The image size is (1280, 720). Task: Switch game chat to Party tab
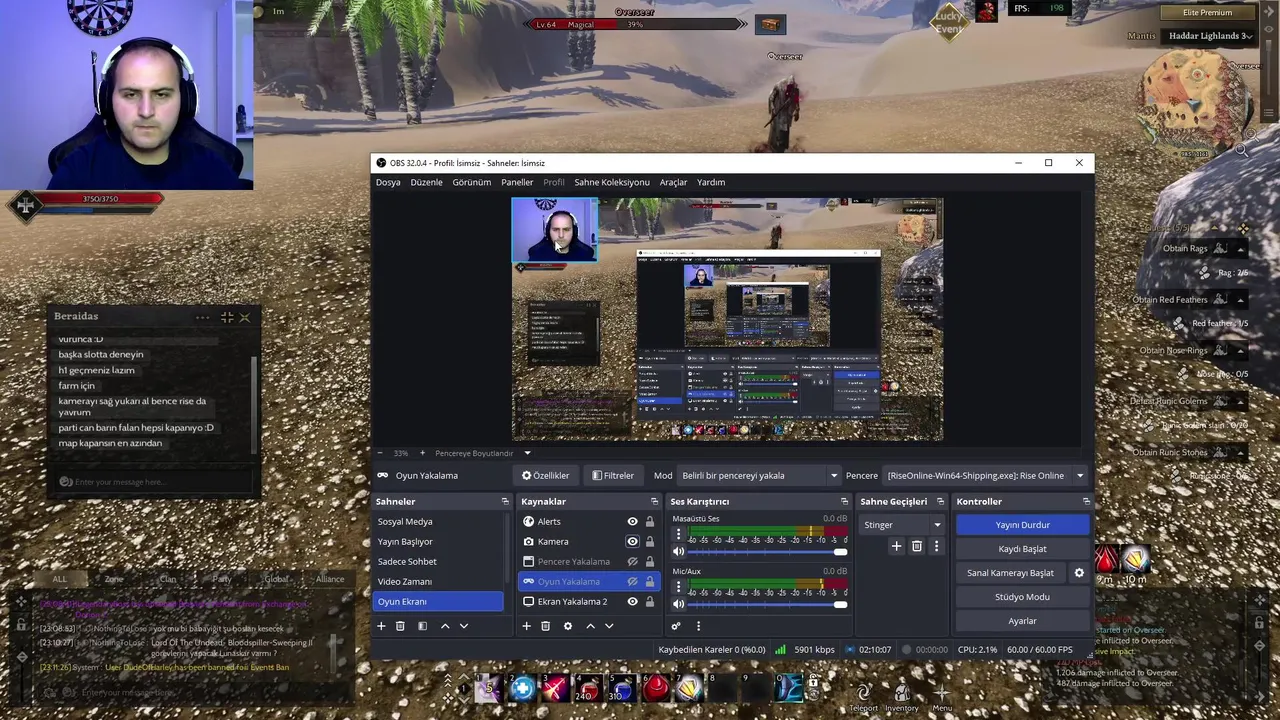(221, 579)
